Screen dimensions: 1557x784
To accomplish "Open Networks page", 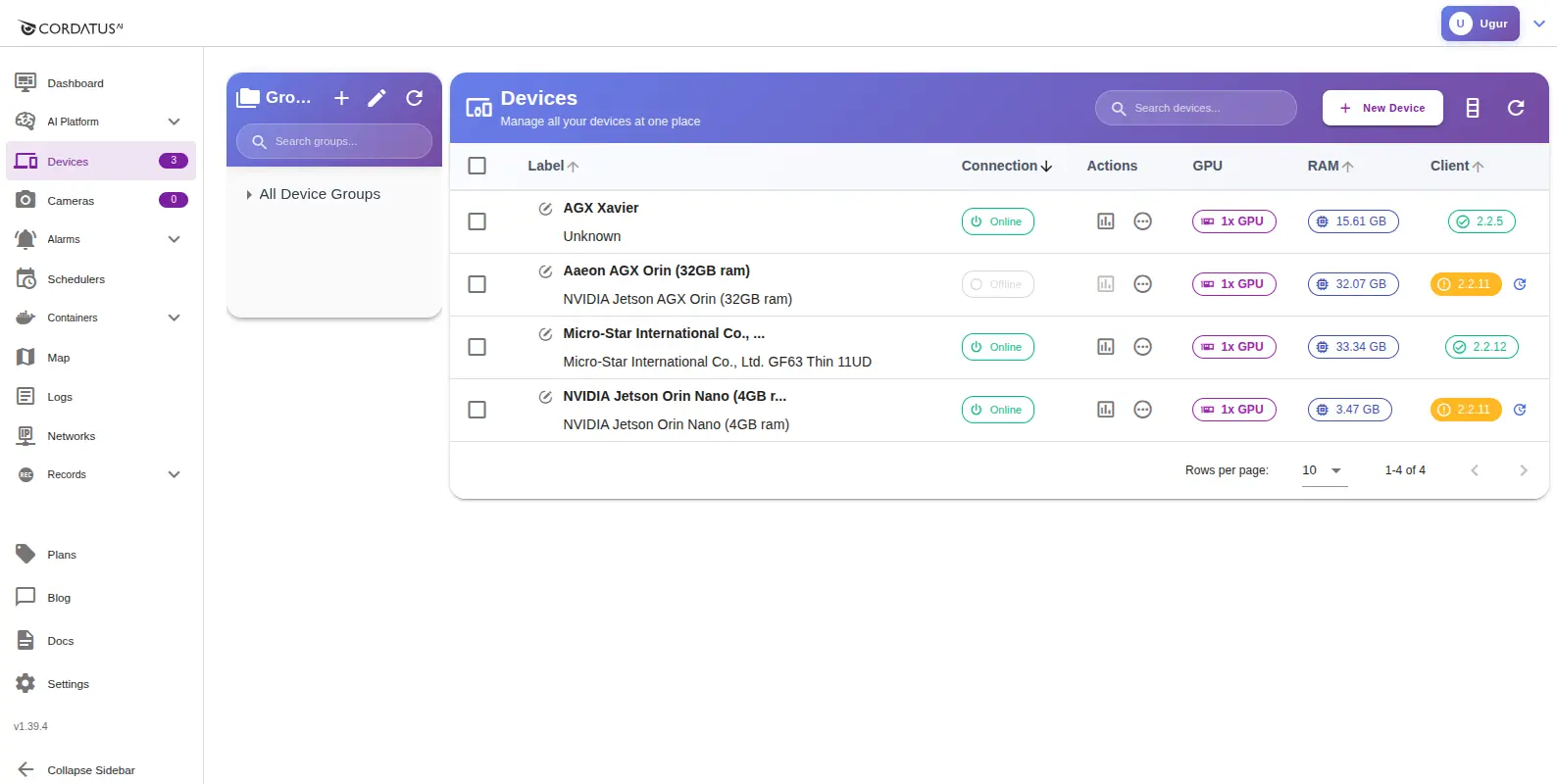I will 101,436.
